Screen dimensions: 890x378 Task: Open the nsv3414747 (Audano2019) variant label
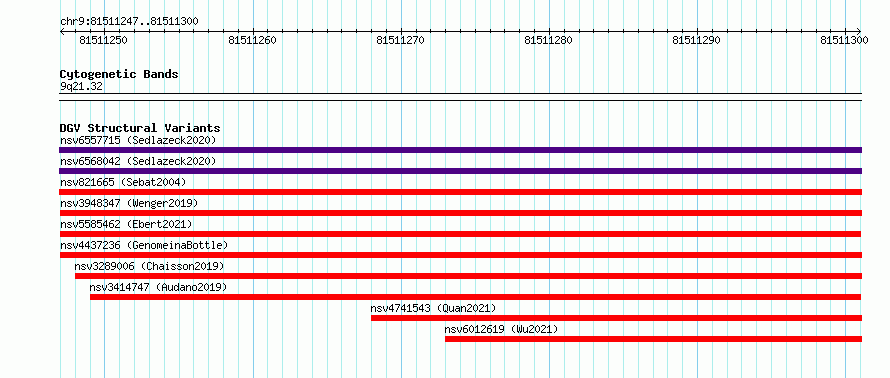158,287
